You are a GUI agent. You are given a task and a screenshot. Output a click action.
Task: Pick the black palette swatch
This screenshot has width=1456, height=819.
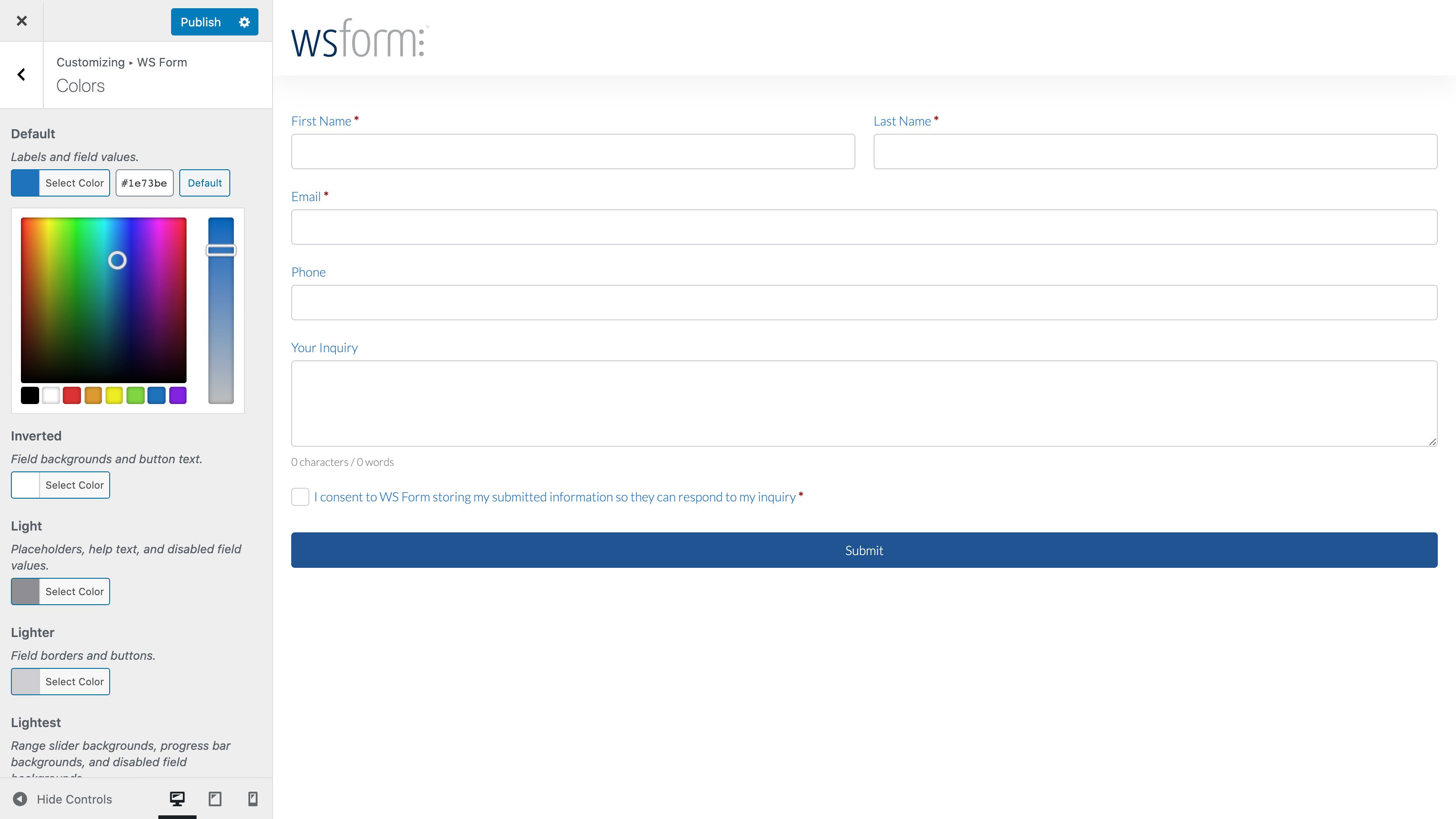30,395
